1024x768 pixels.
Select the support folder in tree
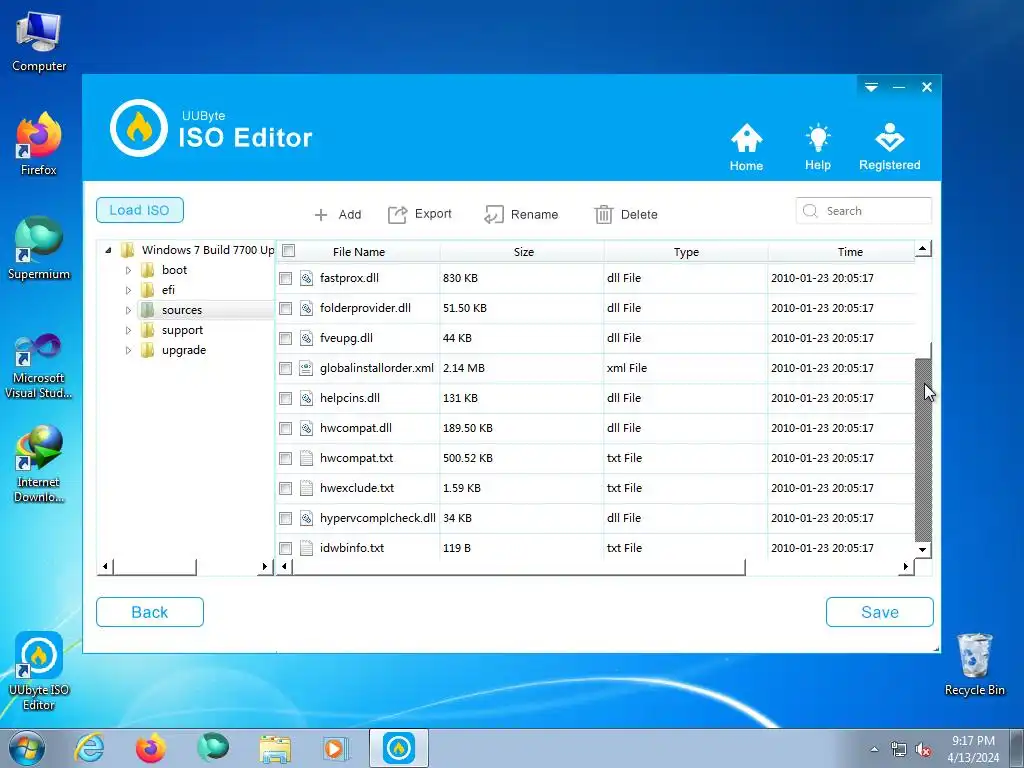(x=182, y=330)
